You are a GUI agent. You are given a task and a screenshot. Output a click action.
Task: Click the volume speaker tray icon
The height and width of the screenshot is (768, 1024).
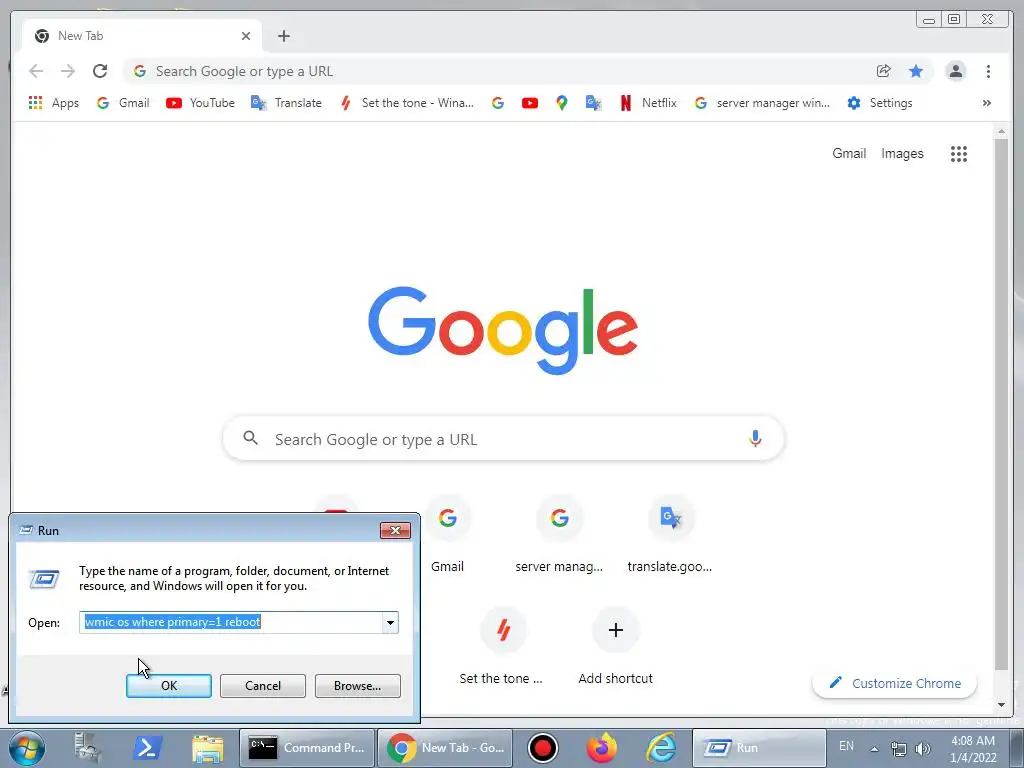coord(923,749)
